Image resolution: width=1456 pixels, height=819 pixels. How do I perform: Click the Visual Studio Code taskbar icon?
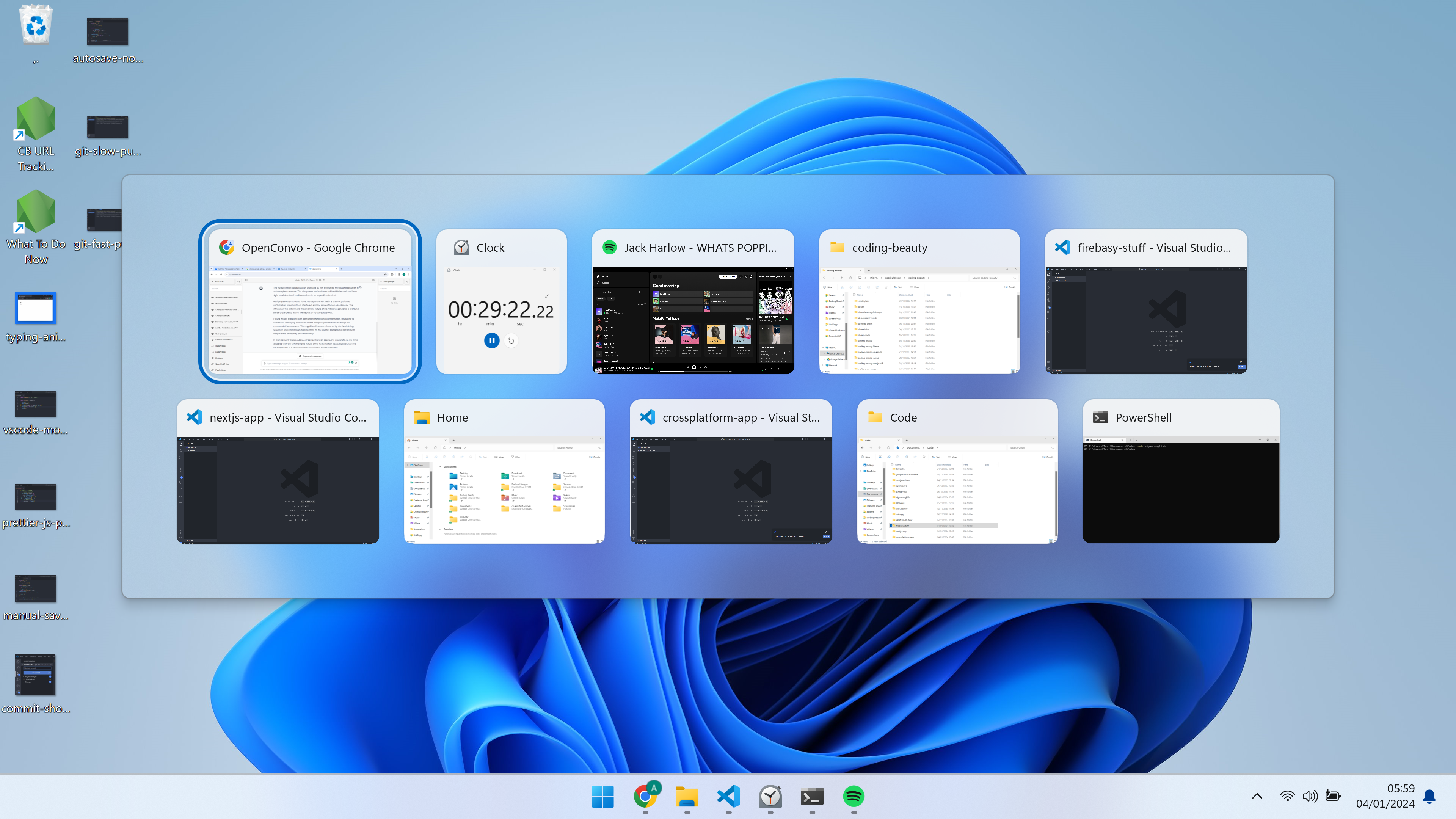(728, 796)
